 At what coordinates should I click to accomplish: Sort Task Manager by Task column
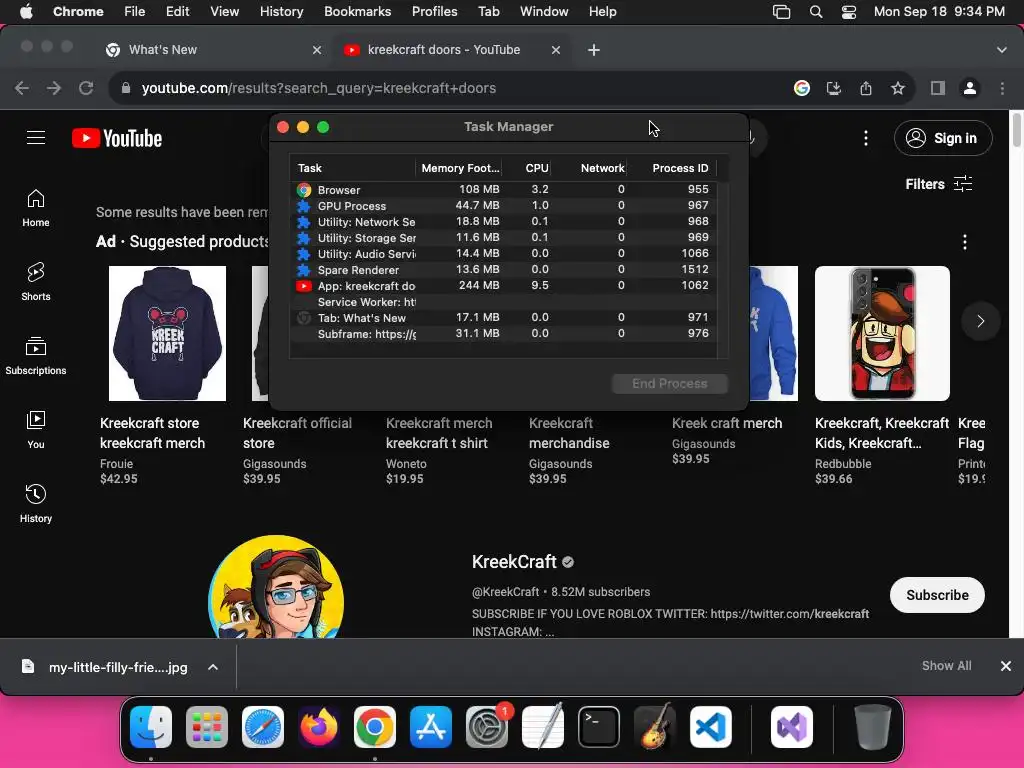coord(353,168)
